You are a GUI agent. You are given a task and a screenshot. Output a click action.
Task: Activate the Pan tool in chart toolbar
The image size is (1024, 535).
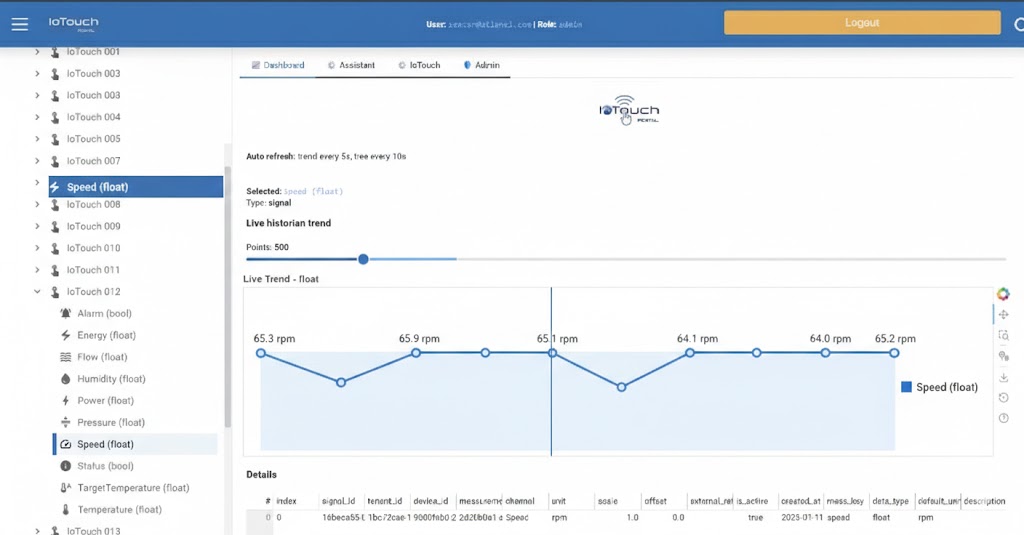click(x=1003, y=315)
